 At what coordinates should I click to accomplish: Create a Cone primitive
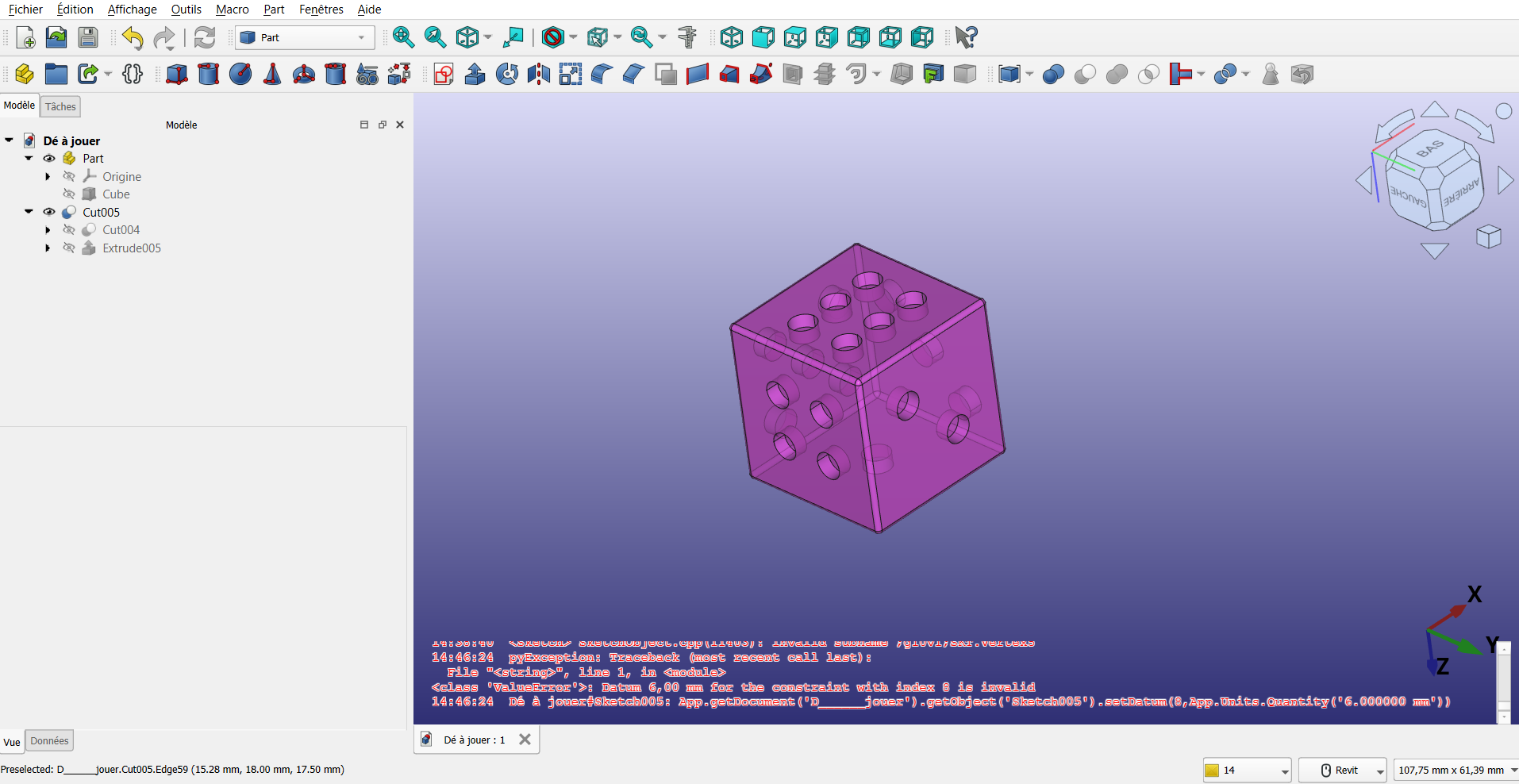pos(272,75)
